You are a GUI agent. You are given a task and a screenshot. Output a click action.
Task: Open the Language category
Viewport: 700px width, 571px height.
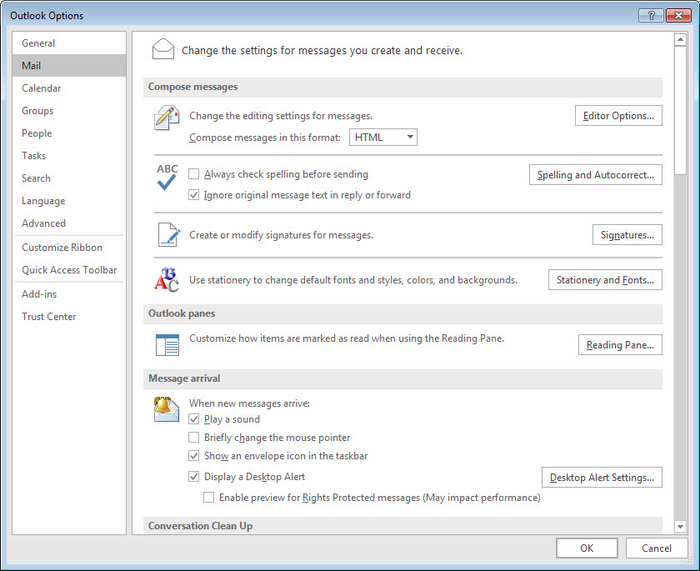click(x=69, y=201)
